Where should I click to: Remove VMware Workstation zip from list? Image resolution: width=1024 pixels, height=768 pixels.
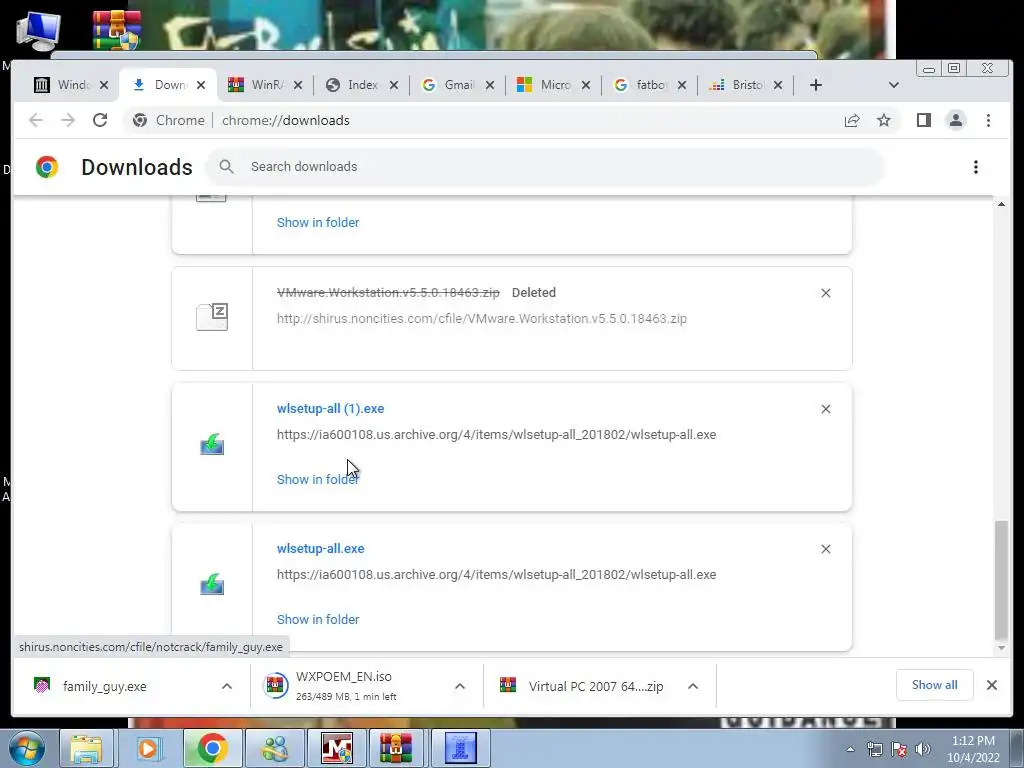point(825,293)
